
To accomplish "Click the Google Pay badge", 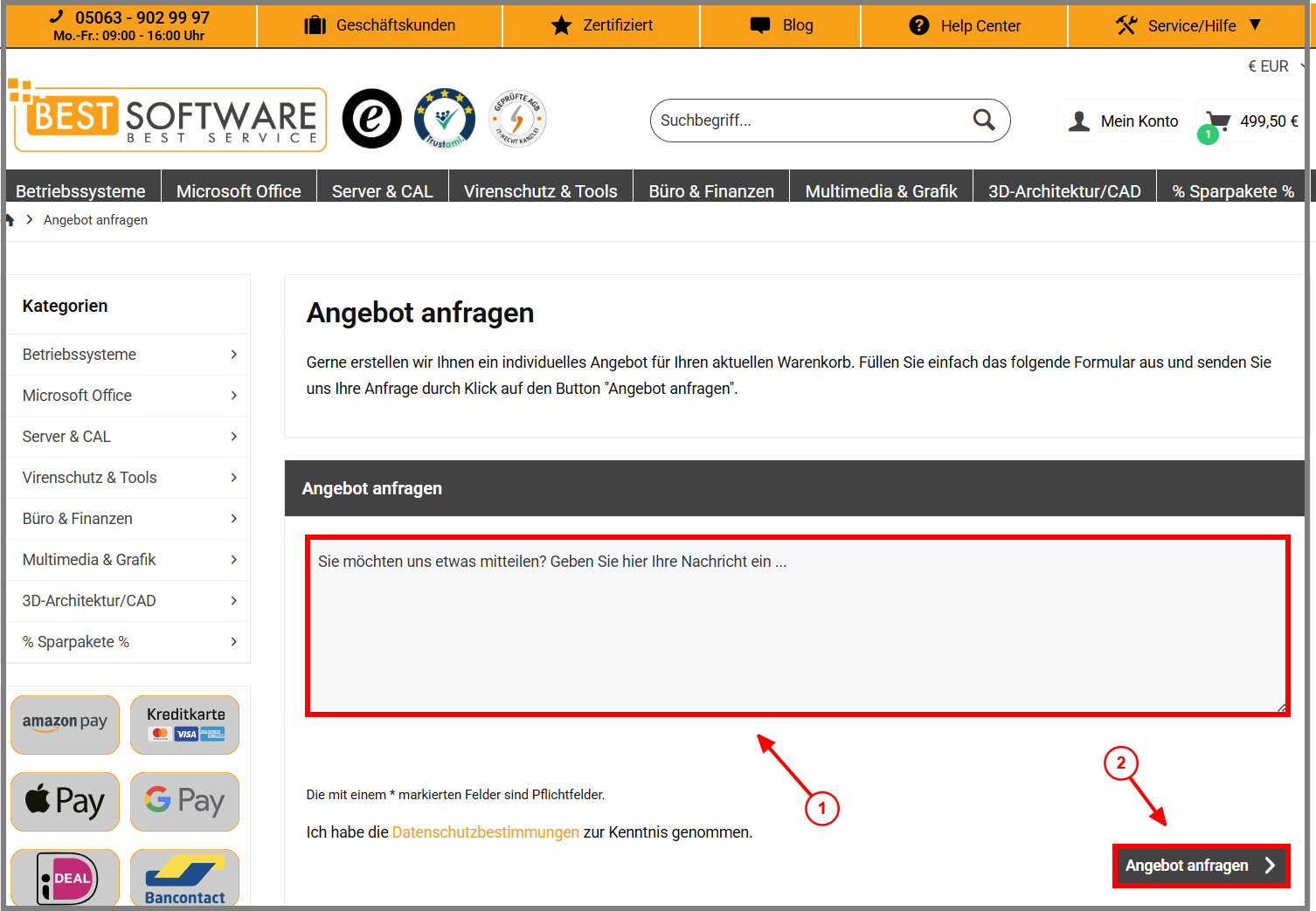I will coord(184,801).
